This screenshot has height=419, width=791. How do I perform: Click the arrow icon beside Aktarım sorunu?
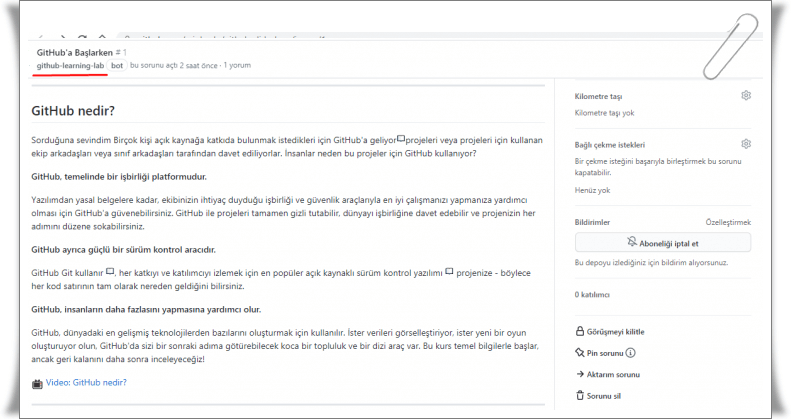[x=580, y=374]
